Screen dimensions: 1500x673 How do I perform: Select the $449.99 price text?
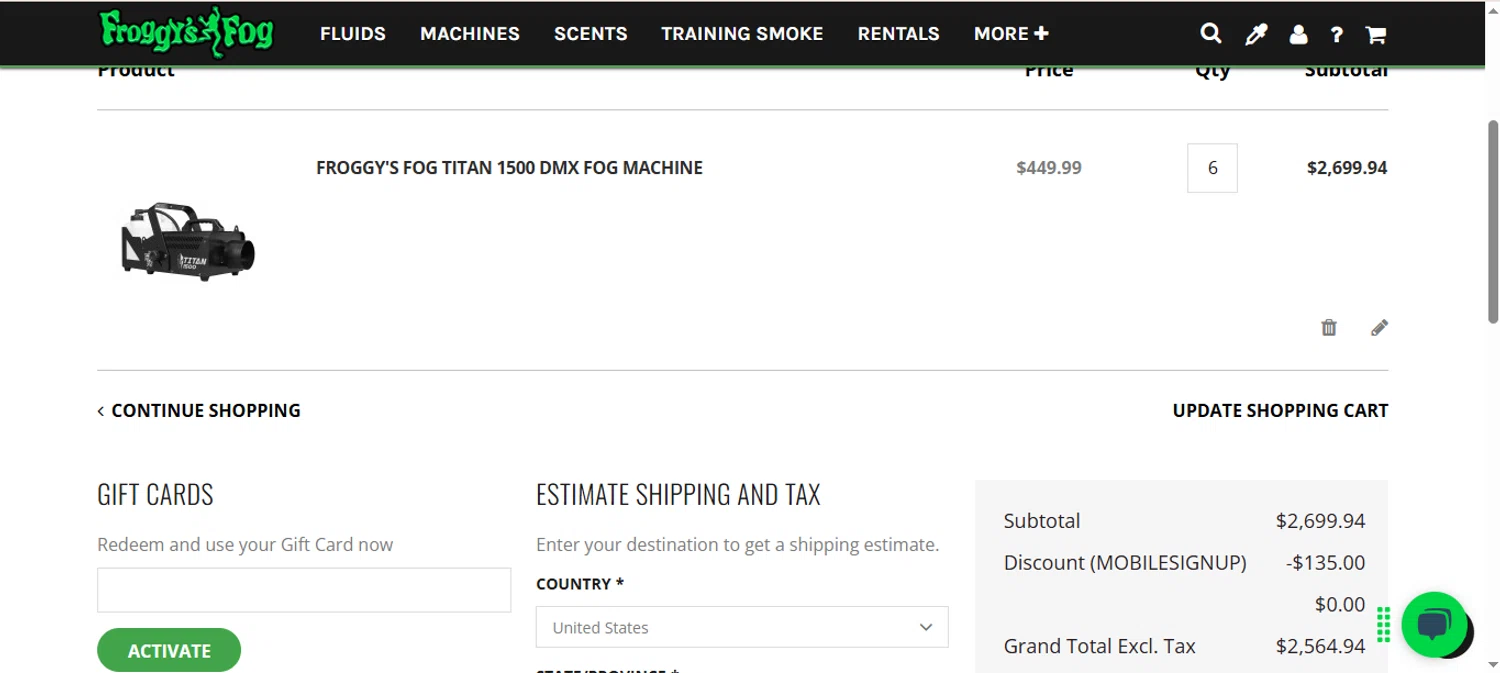point(1049,168)
